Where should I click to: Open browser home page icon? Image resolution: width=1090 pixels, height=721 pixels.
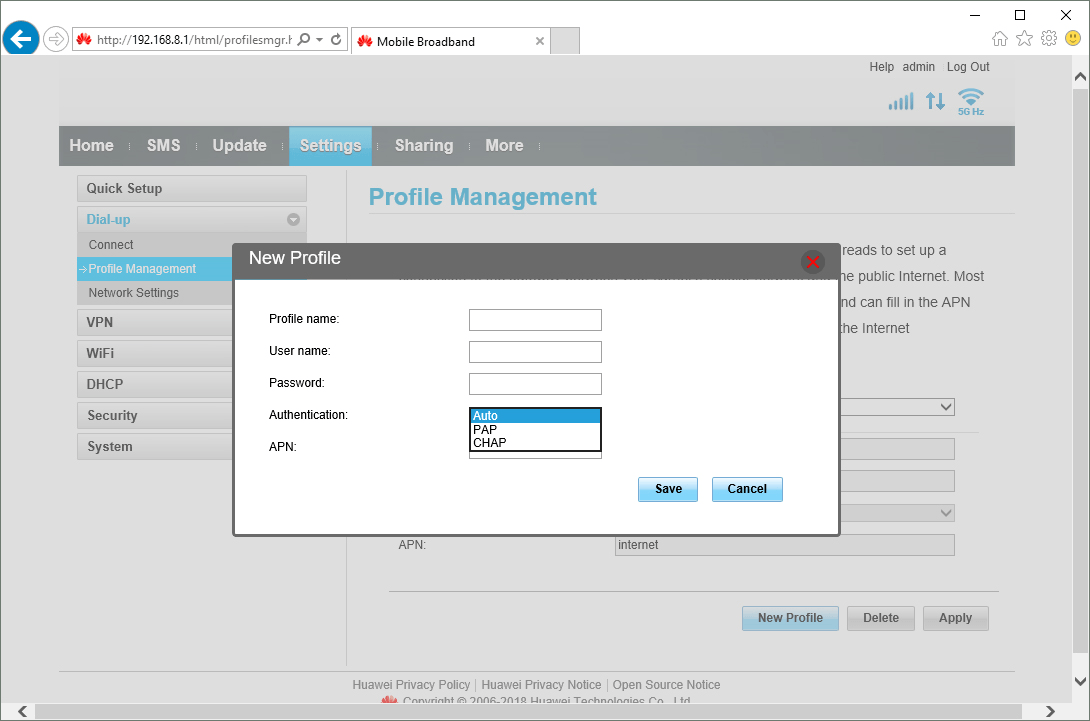point(1000,39)
